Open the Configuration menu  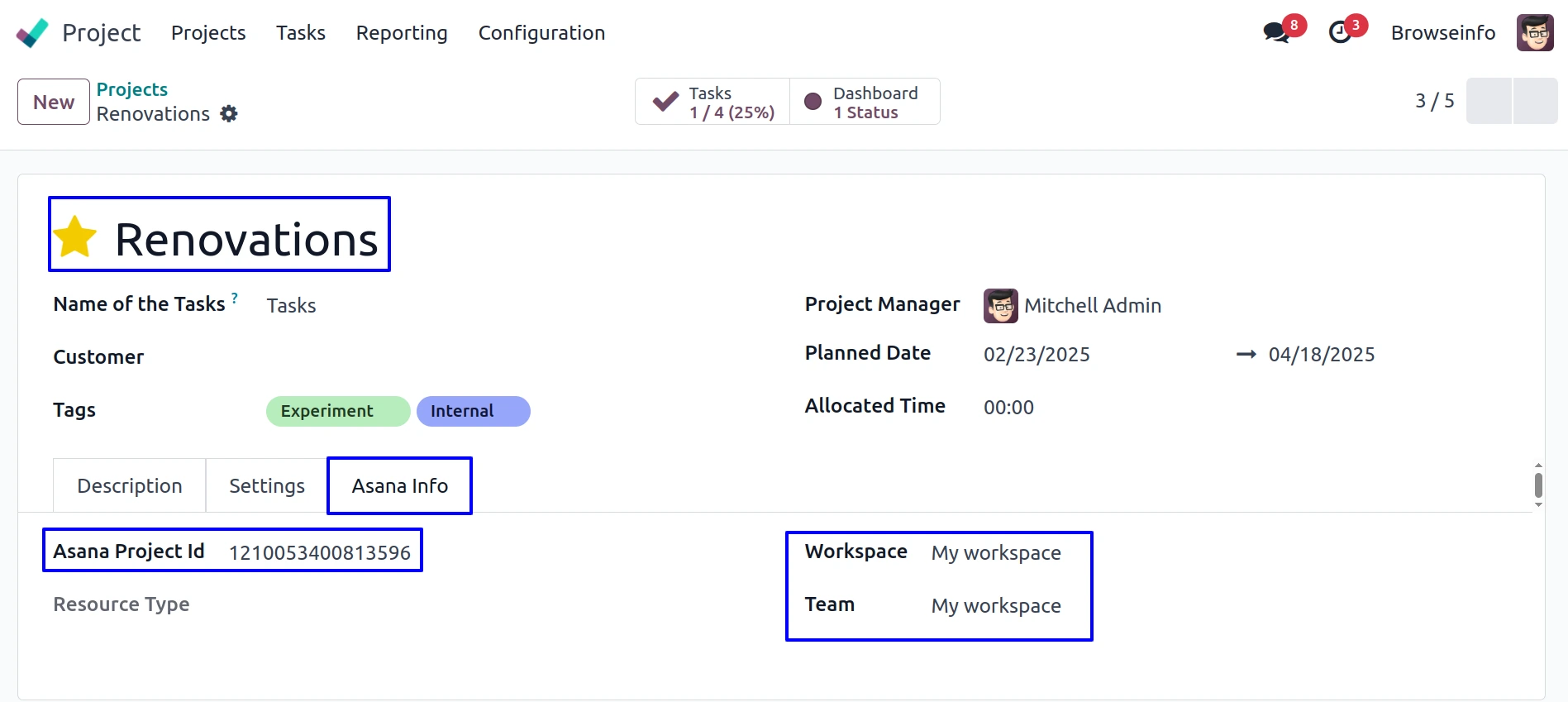tap(541, 33)
